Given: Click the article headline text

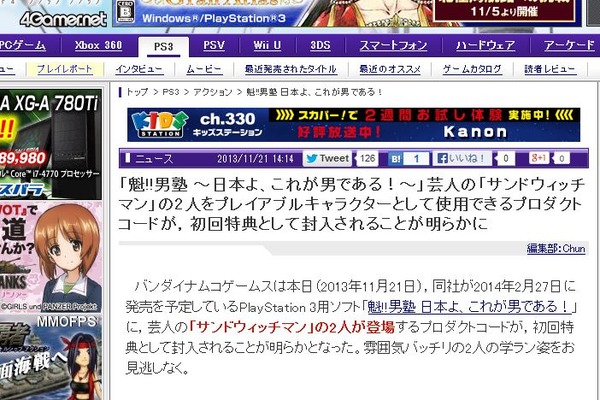Looking at the screenshot, I should [x=351, y=204].
